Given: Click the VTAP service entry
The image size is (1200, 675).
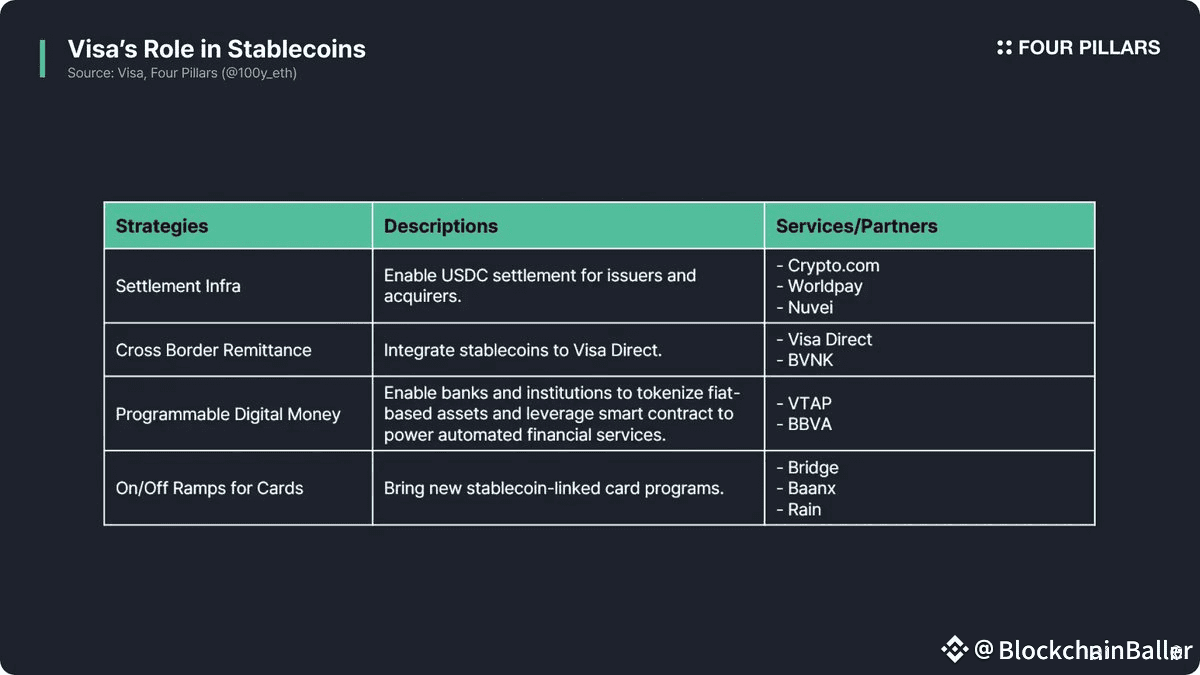Looking at the screenshot, I should pos(809,403).
